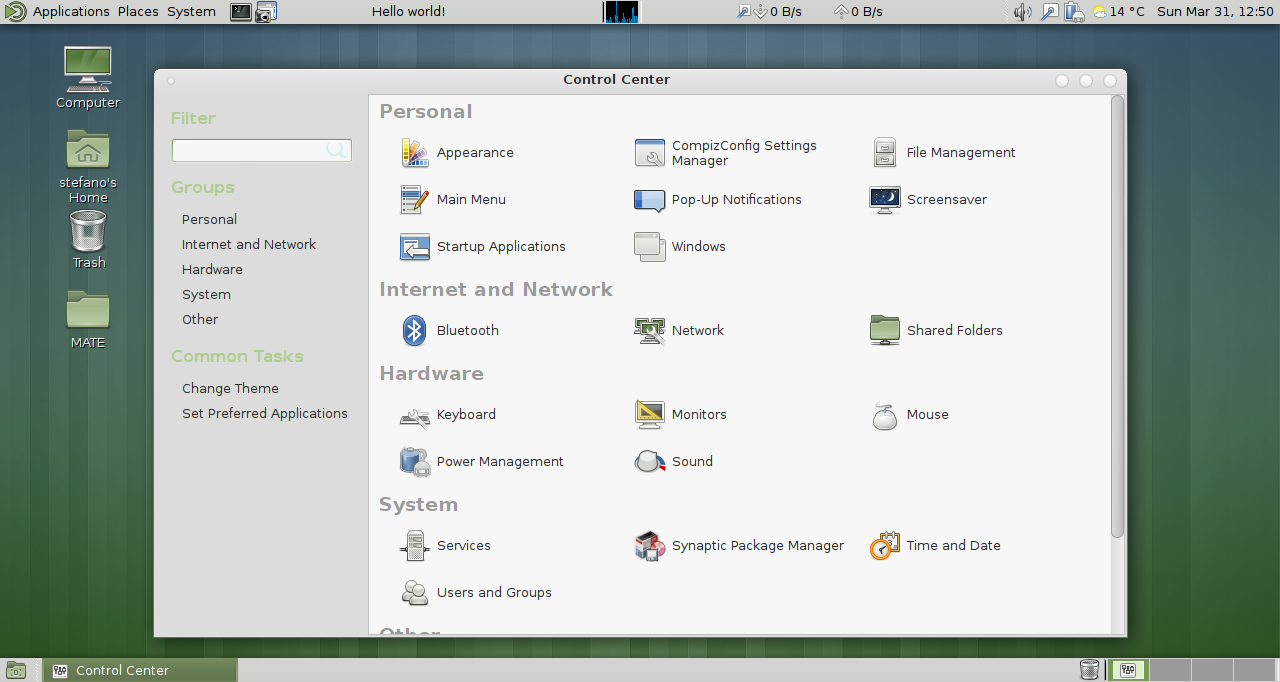The width and height of the screenshot is (1280, 682).
Task: Open the Screensaver settings icon
Action: tap(885, 200)
